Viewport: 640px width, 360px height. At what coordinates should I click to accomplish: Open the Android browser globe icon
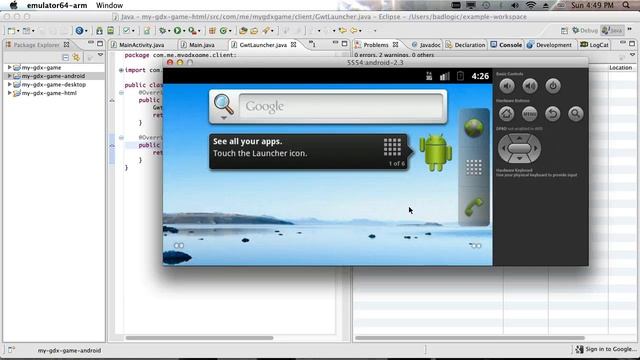click(474, 128)
